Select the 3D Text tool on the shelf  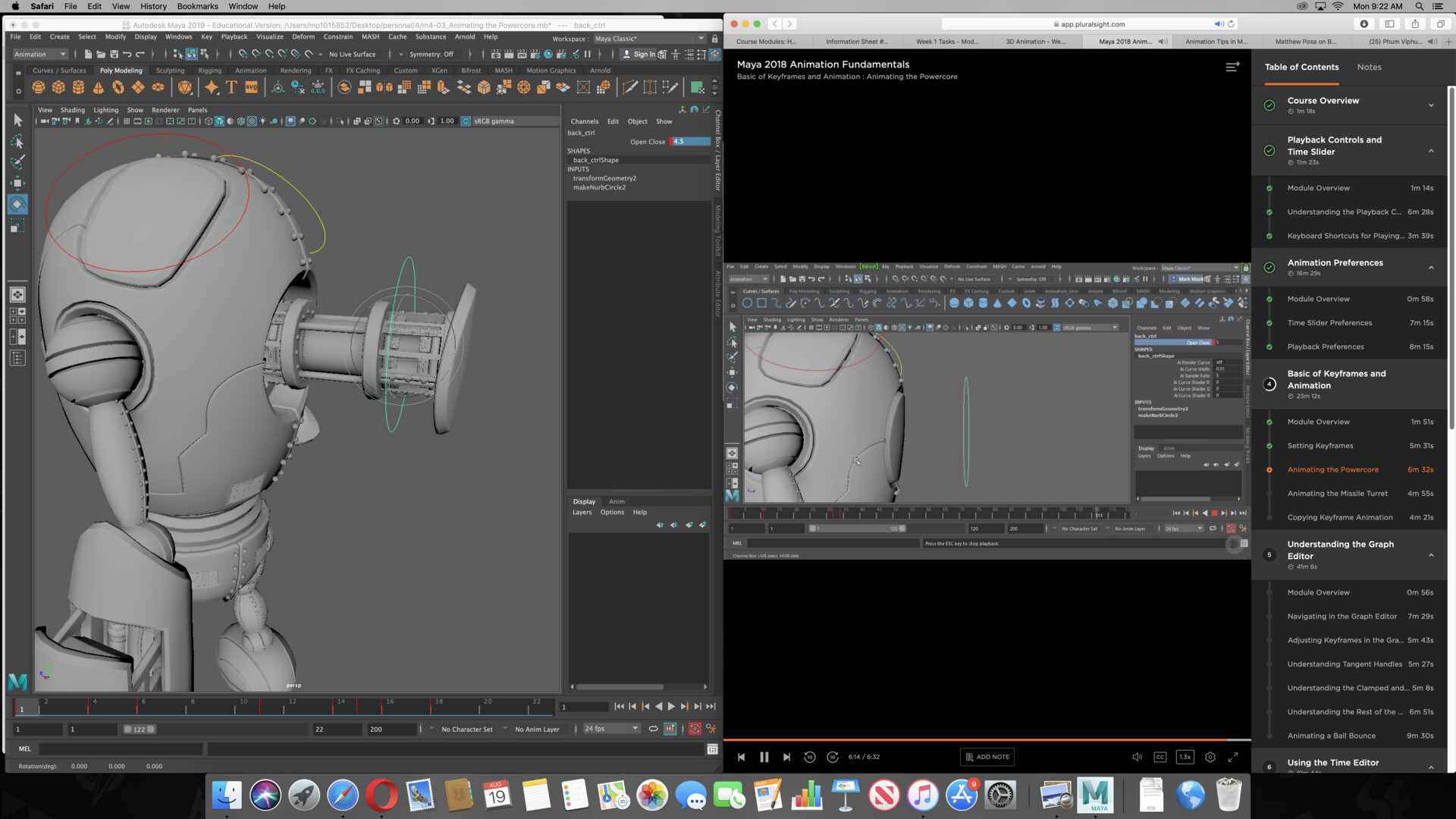coord(231,86)
